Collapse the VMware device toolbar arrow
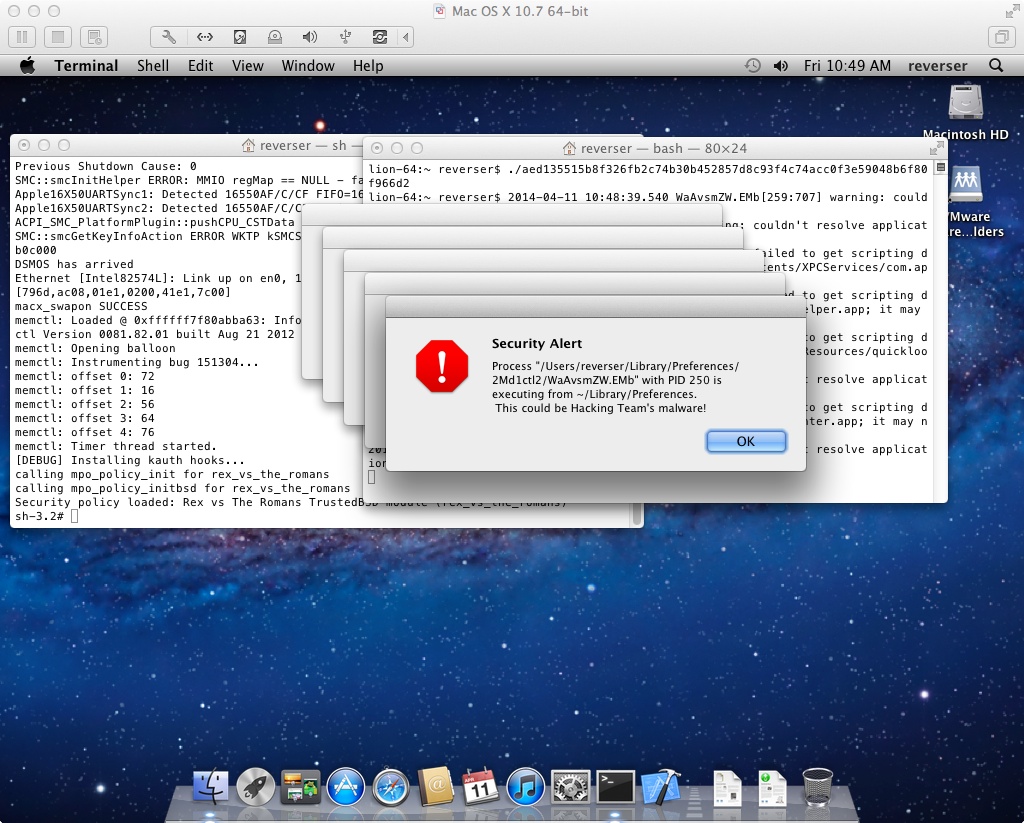The width and height of the screenshot is (1024, 823). (x=406, y=37)
